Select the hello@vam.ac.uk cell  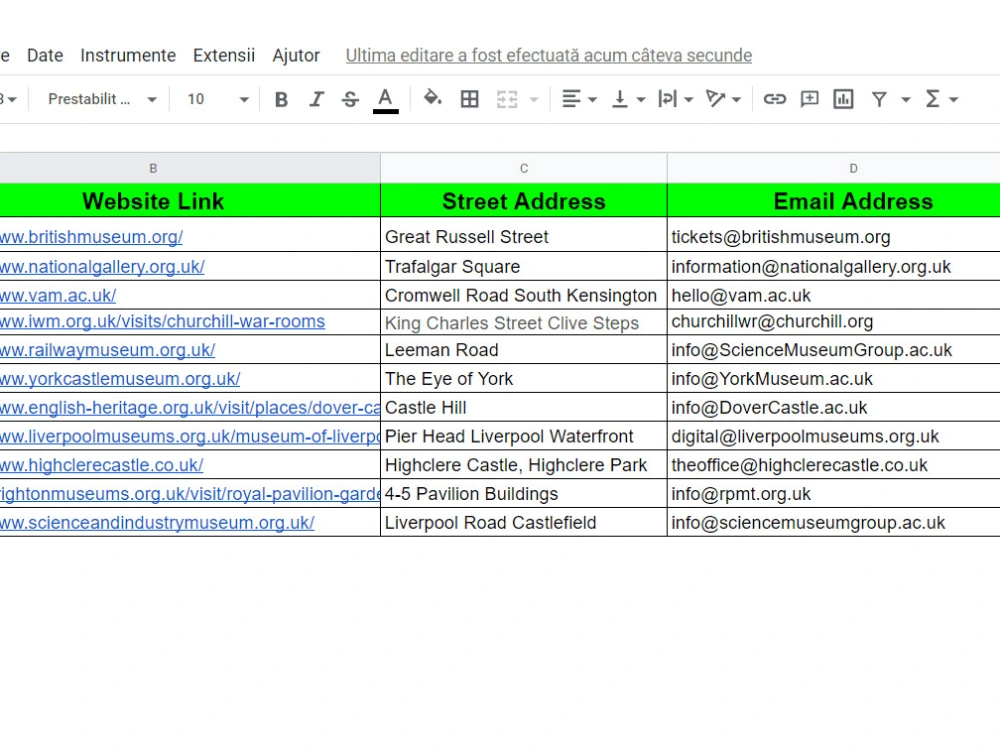tap(834, 295)
